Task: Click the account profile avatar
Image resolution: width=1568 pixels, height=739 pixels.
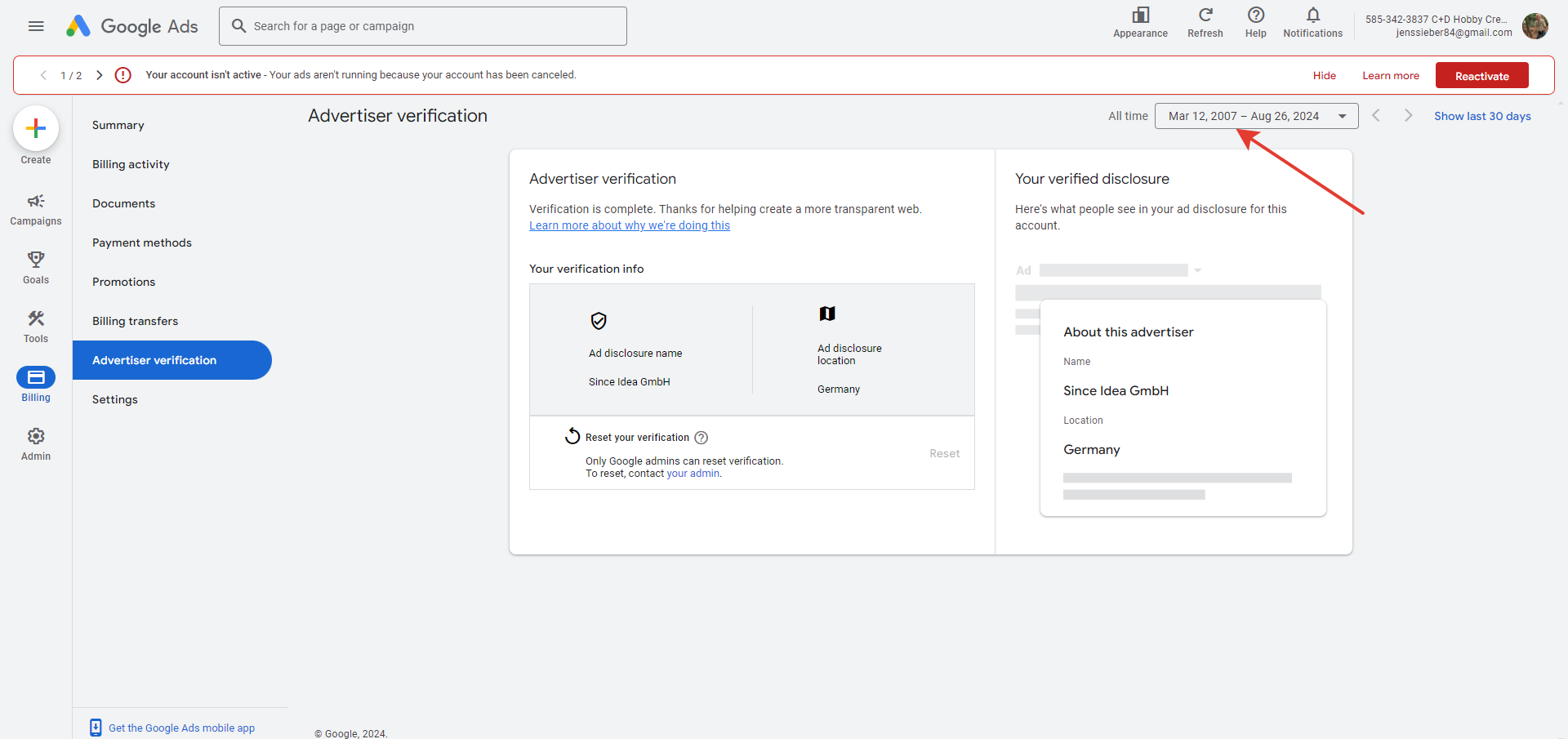Action: 1535,26
